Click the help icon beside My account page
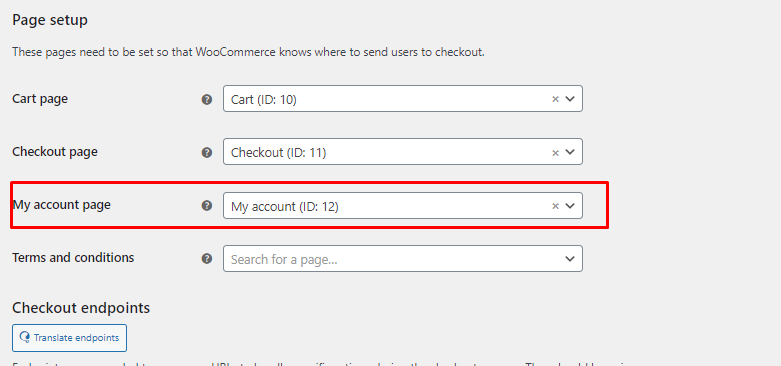781x366 pixels. click(207, 206)
